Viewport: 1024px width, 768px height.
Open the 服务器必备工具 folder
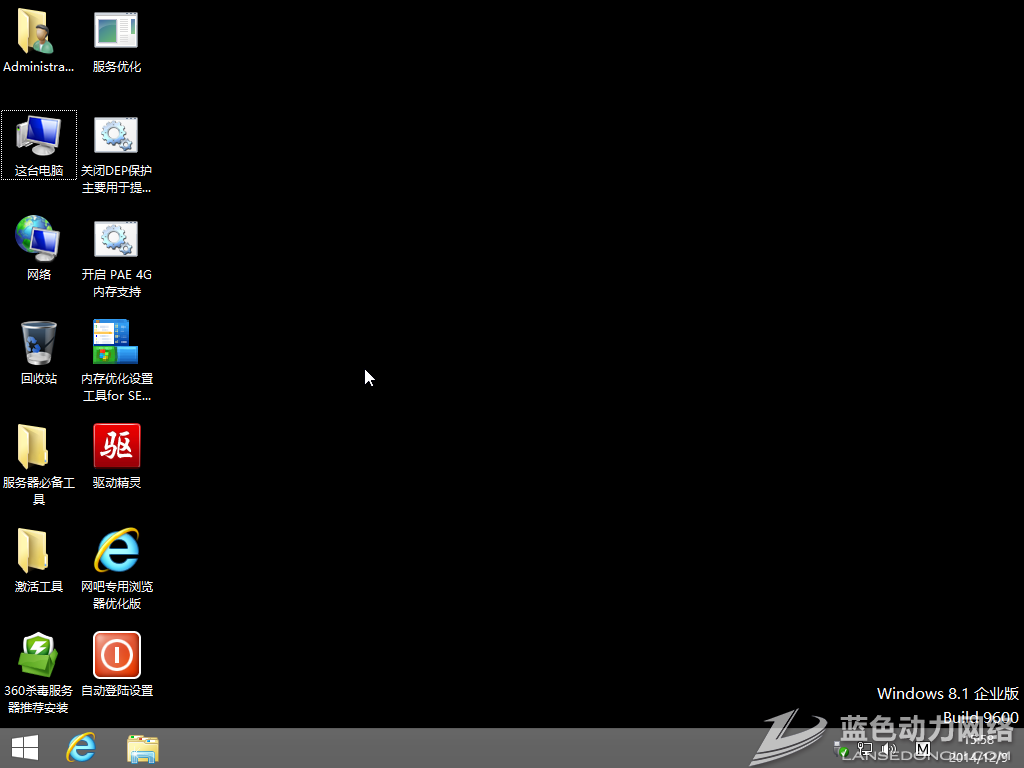(x=38, y=455)
